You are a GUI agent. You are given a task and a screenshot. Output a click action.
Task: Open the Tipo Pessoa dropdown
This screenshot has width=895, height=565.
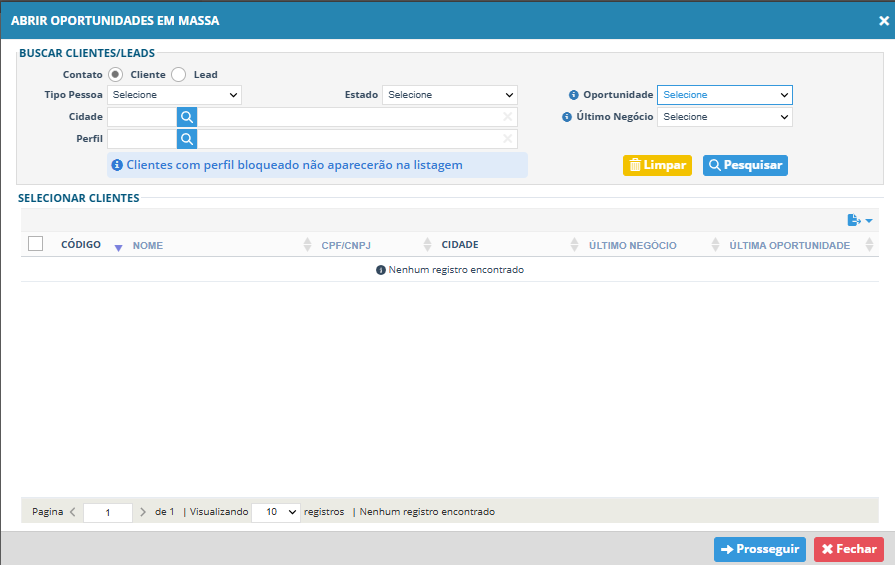tap(175, 95)
